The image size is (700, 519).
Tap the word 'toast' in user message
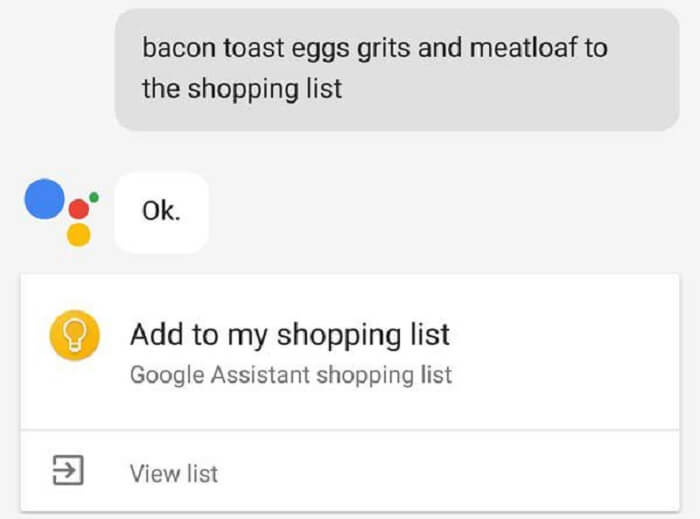[254, 48]
